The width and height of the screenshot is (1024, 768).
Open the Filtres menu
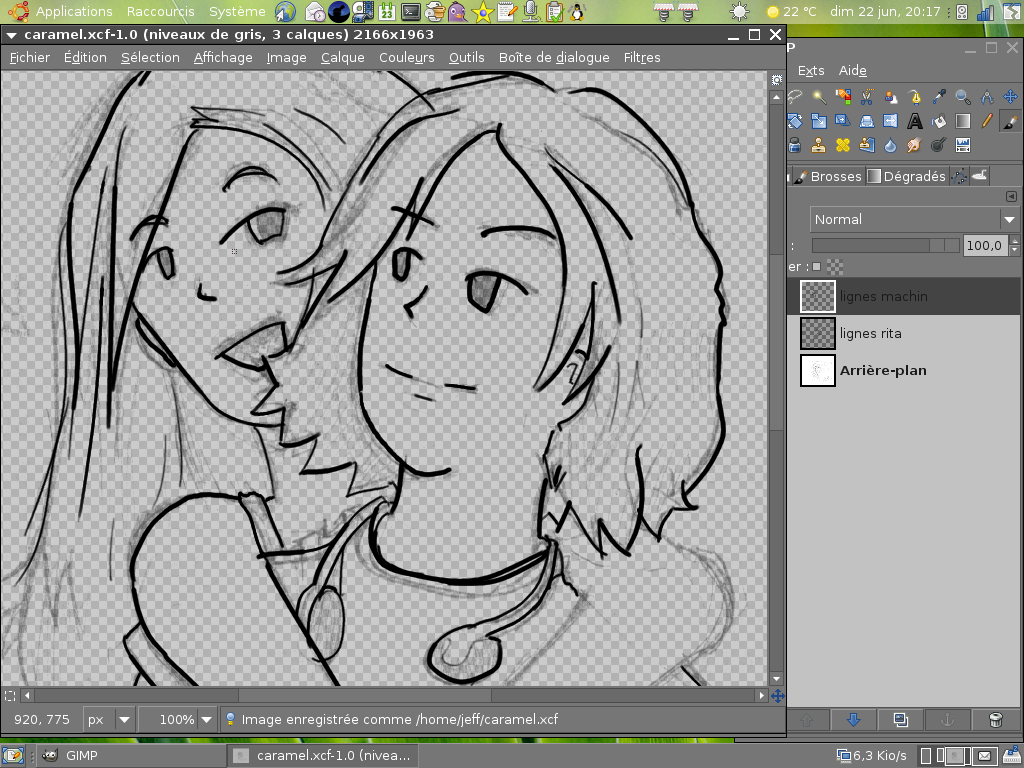point(641,57)
